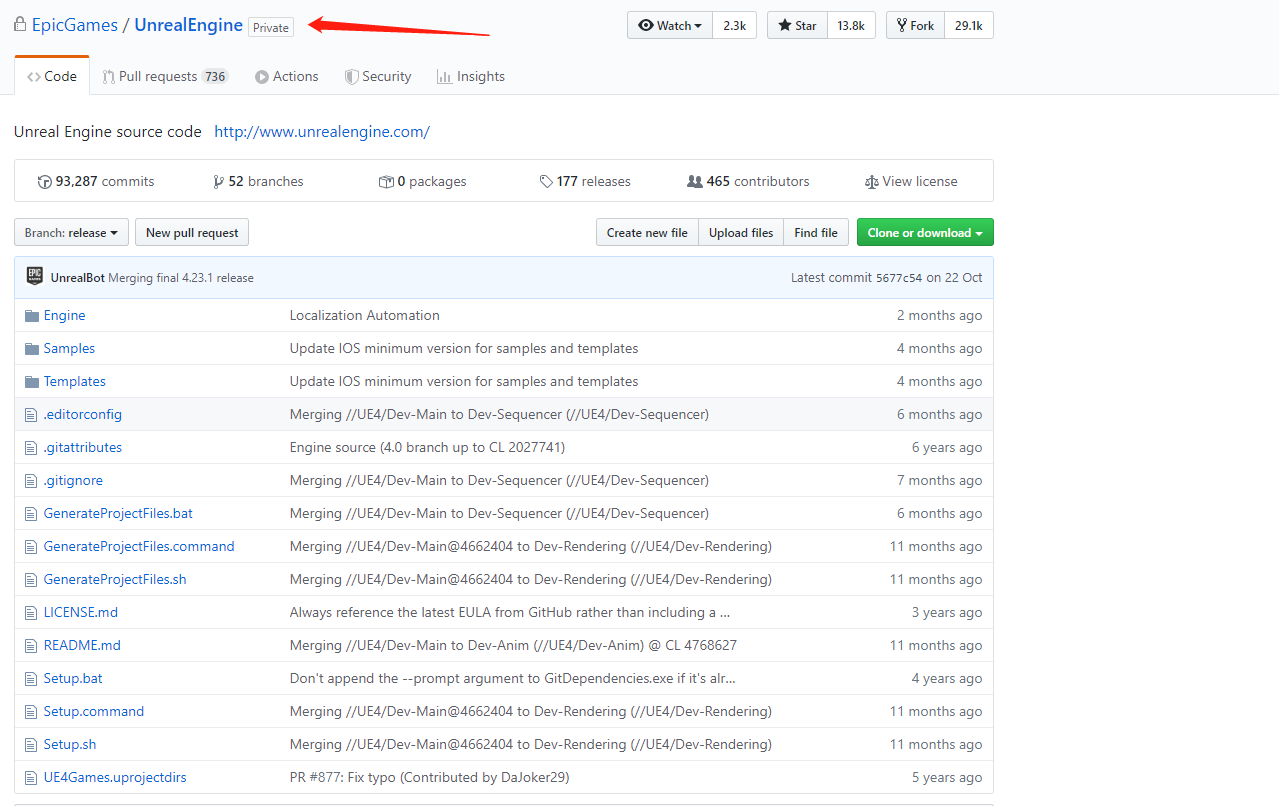This screenshot has width=1279, height=806.
Task: Open the UE4Games.uprojectdirs file
Action: [x=115, y=777]
